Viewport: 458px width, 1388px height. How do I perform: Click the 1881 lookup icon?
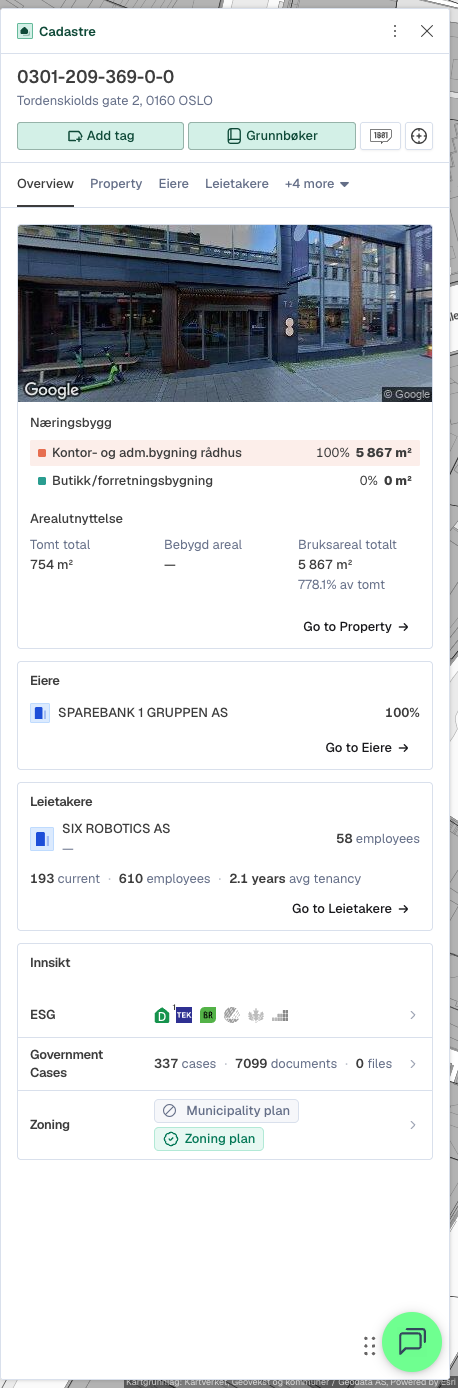[x=380, y=136]
